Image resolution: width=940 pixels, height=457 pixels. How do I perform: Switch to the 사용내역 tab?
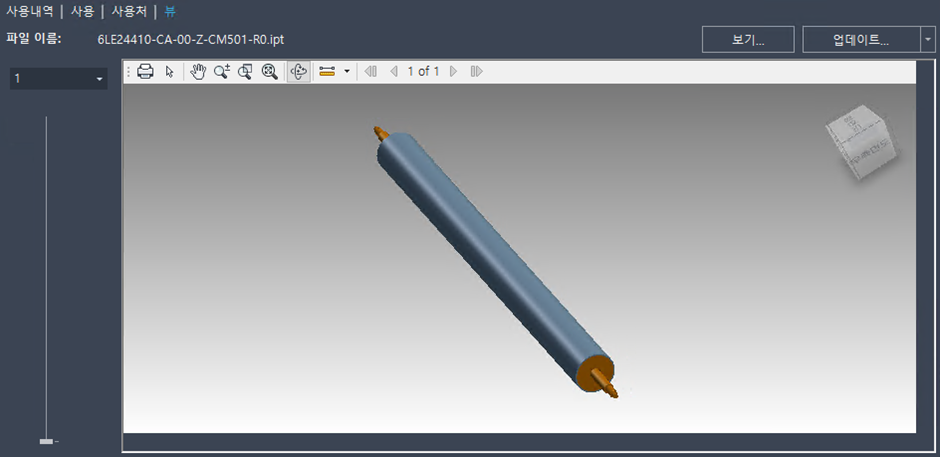coord(30,11)
